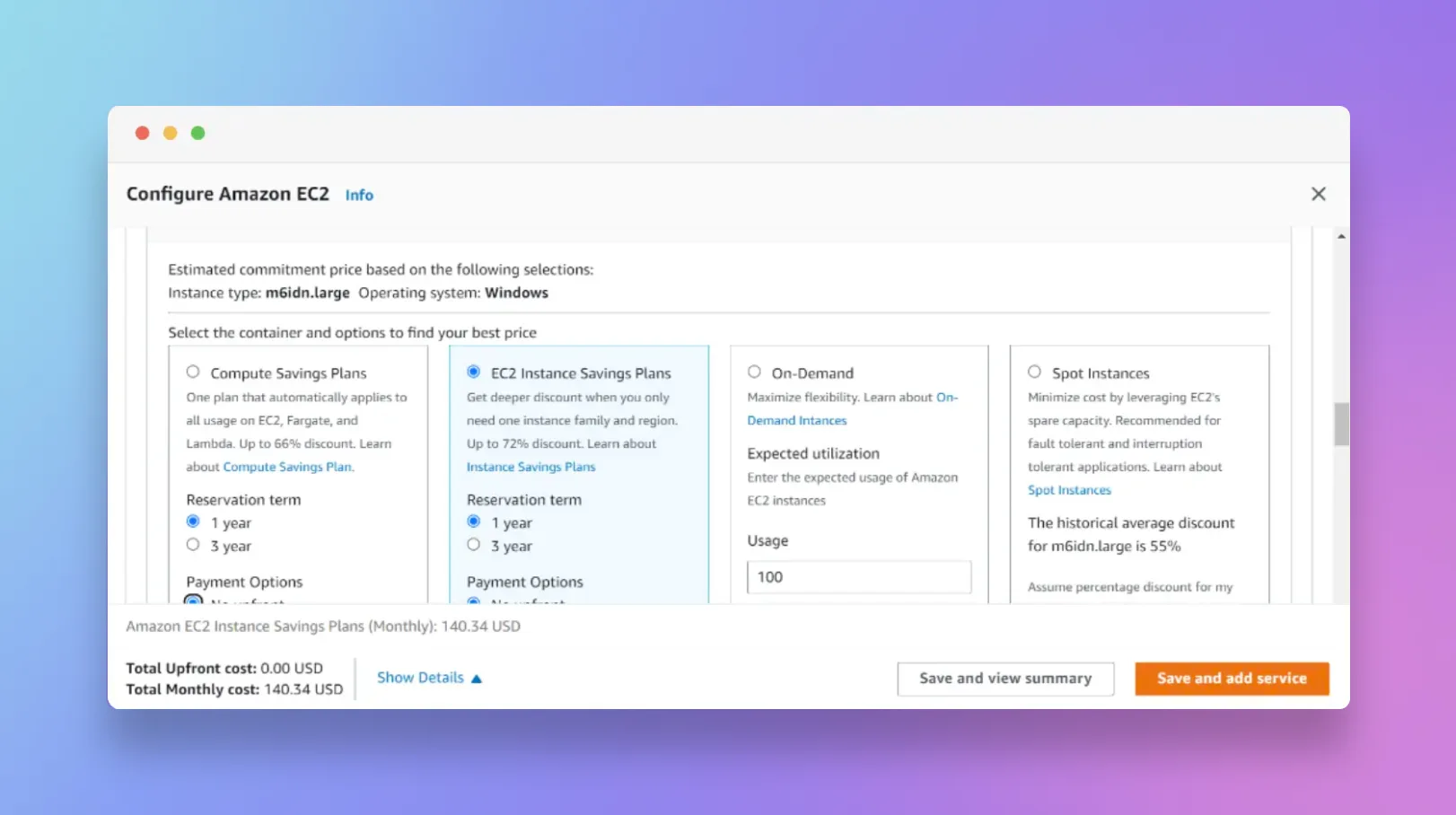Open the Info link beside the title
The image size is (1456, 815).
coord(359,195)
